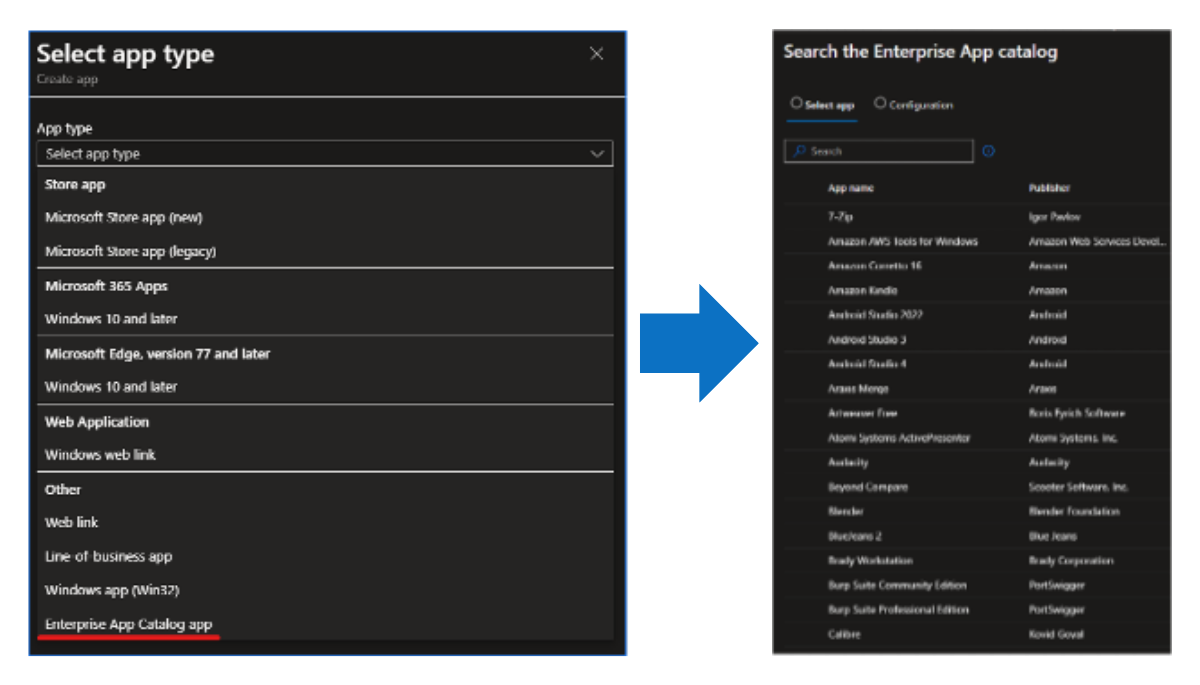Select Android Studio 4 row
The width and height of the screenshot is (1200, 685).
tap(977, 364)
